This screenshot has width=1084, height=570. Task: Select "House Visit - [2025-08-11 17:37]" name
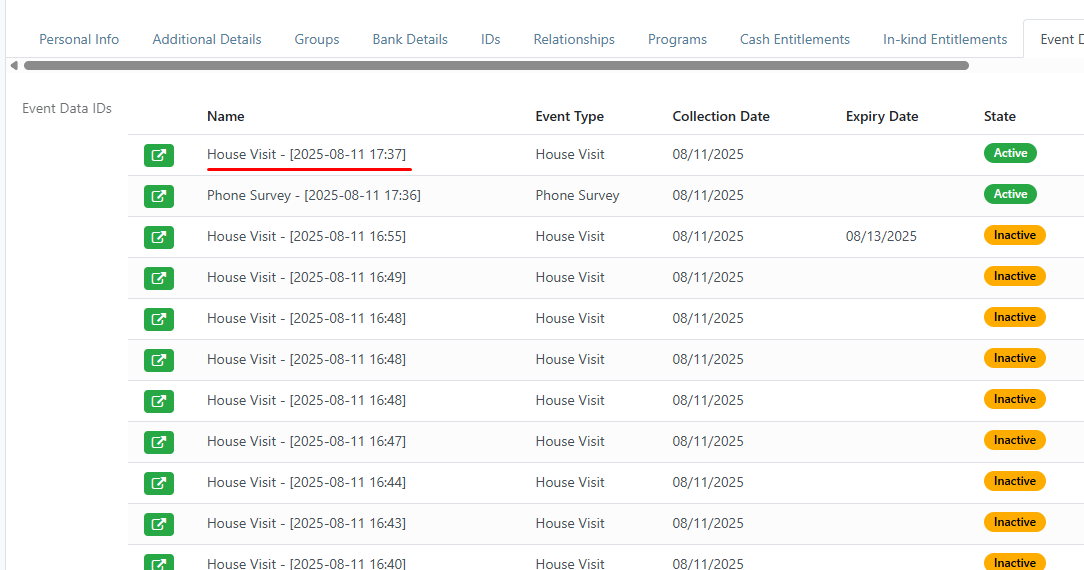pos(306,154)
